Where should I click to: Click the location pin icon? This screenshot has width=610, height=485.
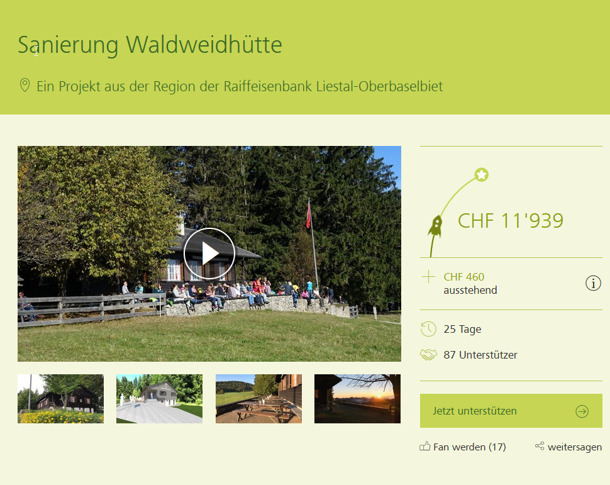25,85
